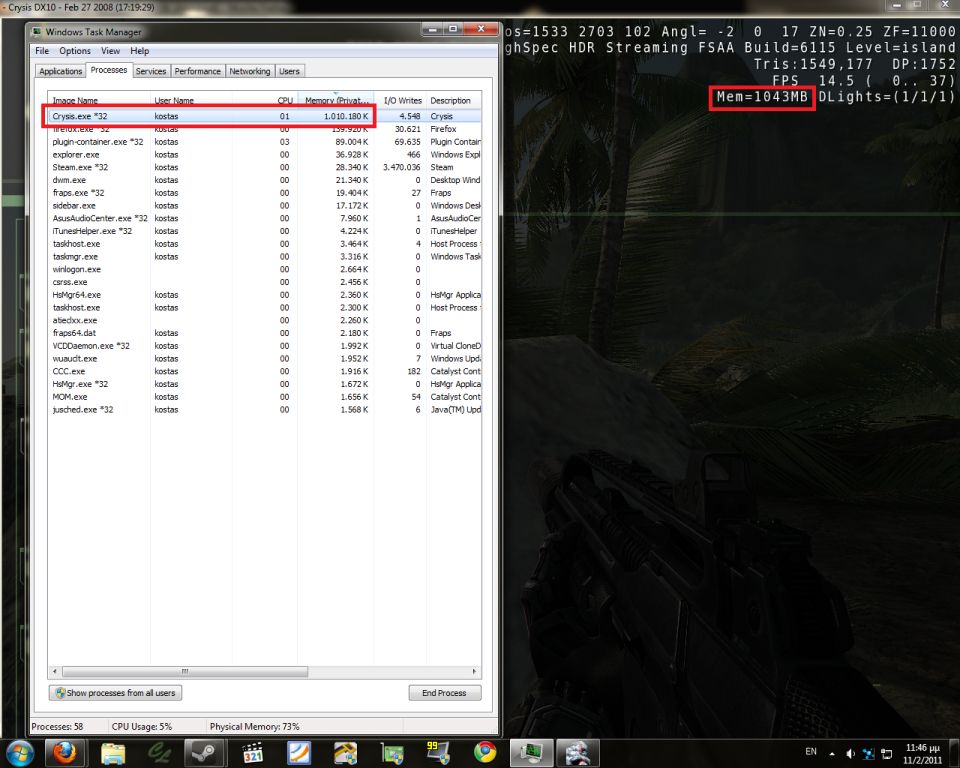Open Media Player Classic 321 taskbar icon
960x768 pixels.
252,753
